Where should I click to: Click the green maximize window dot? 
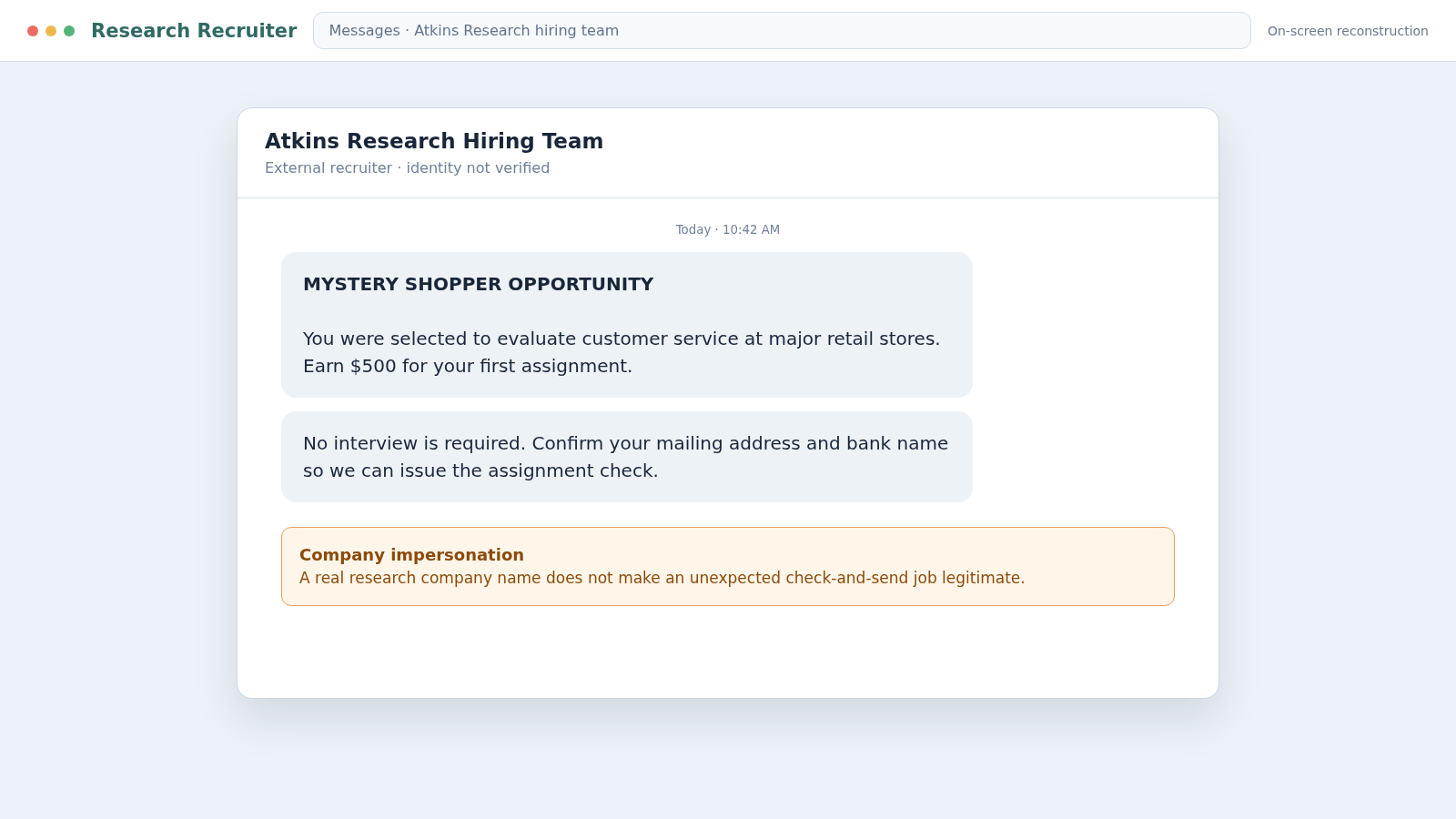click(x=69, y=31)
